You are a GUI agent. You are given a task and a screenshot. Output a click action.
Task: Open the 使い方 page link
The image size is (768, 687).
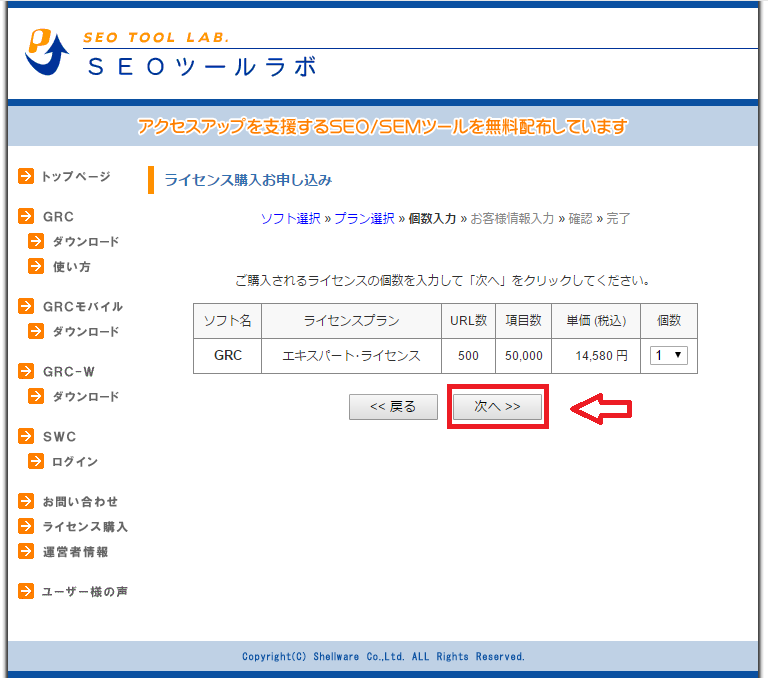coord(72,266)
